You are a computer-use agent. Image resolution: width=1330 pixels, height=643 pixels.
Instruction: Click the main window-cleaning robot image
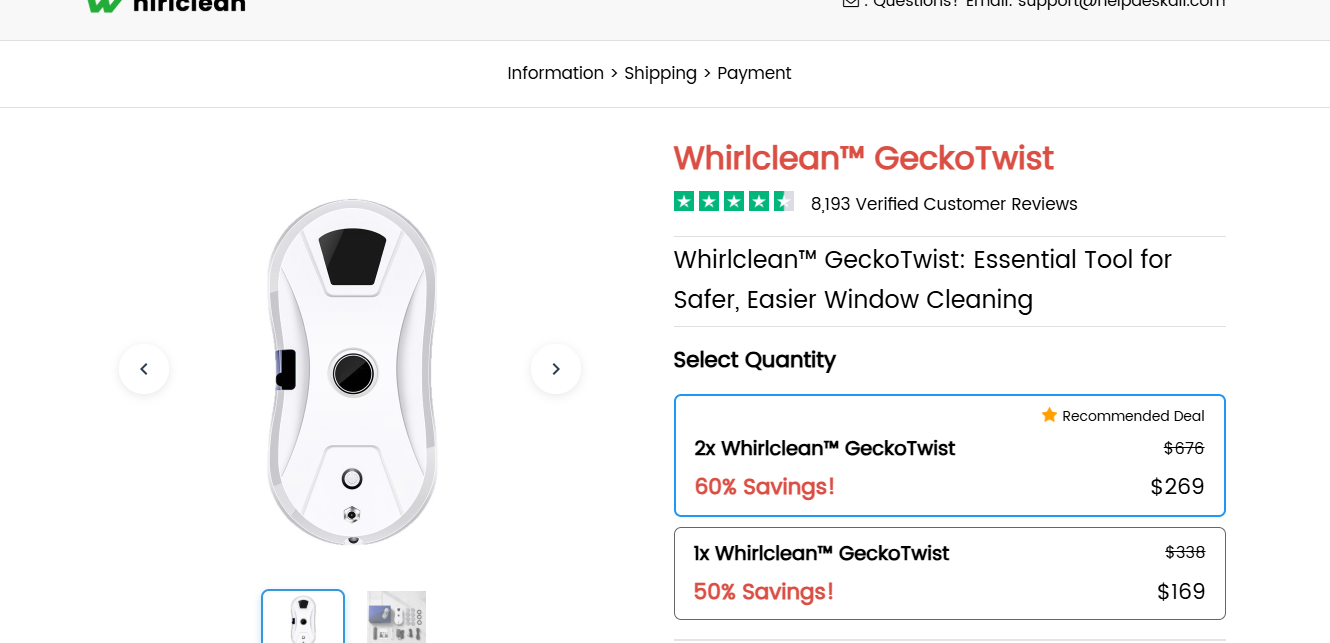pyautogui.click(x=351, y=371)
